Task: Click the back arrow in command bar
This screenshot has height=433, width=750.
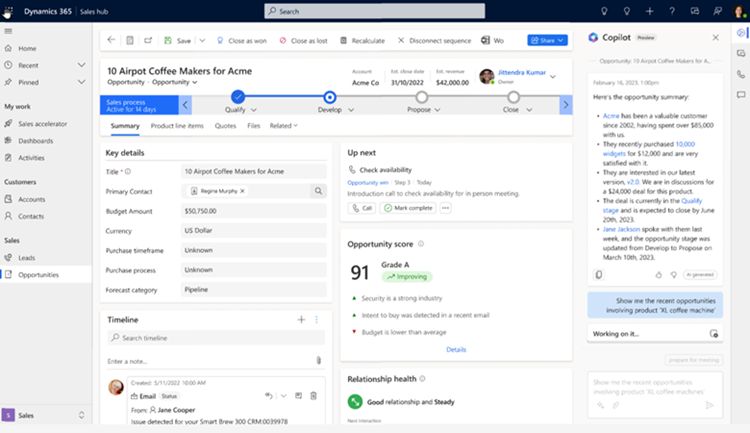Action: click(111, 40)
